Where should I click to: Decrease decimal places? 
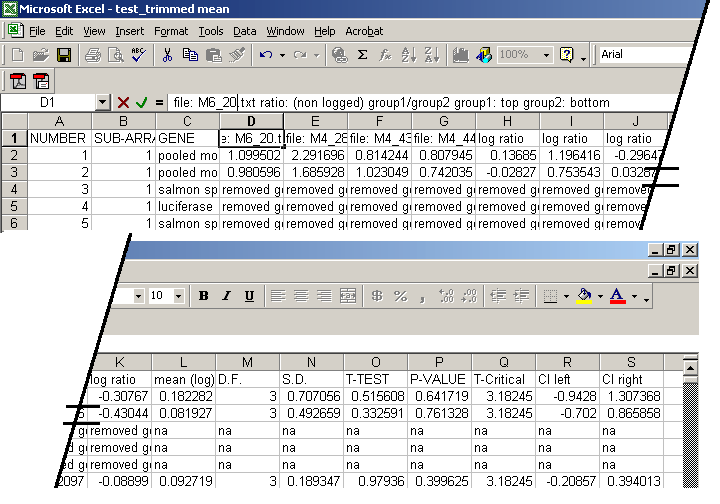[469, 296]
